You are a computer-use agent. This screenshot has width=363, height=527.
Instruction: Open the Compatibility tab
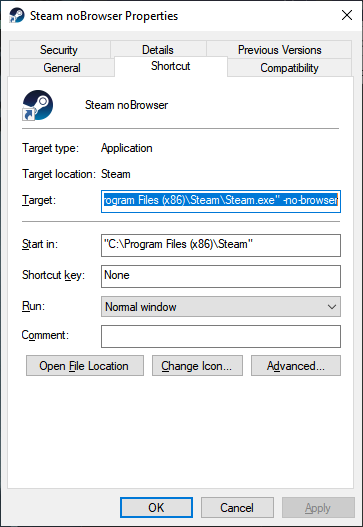[289, 68]
